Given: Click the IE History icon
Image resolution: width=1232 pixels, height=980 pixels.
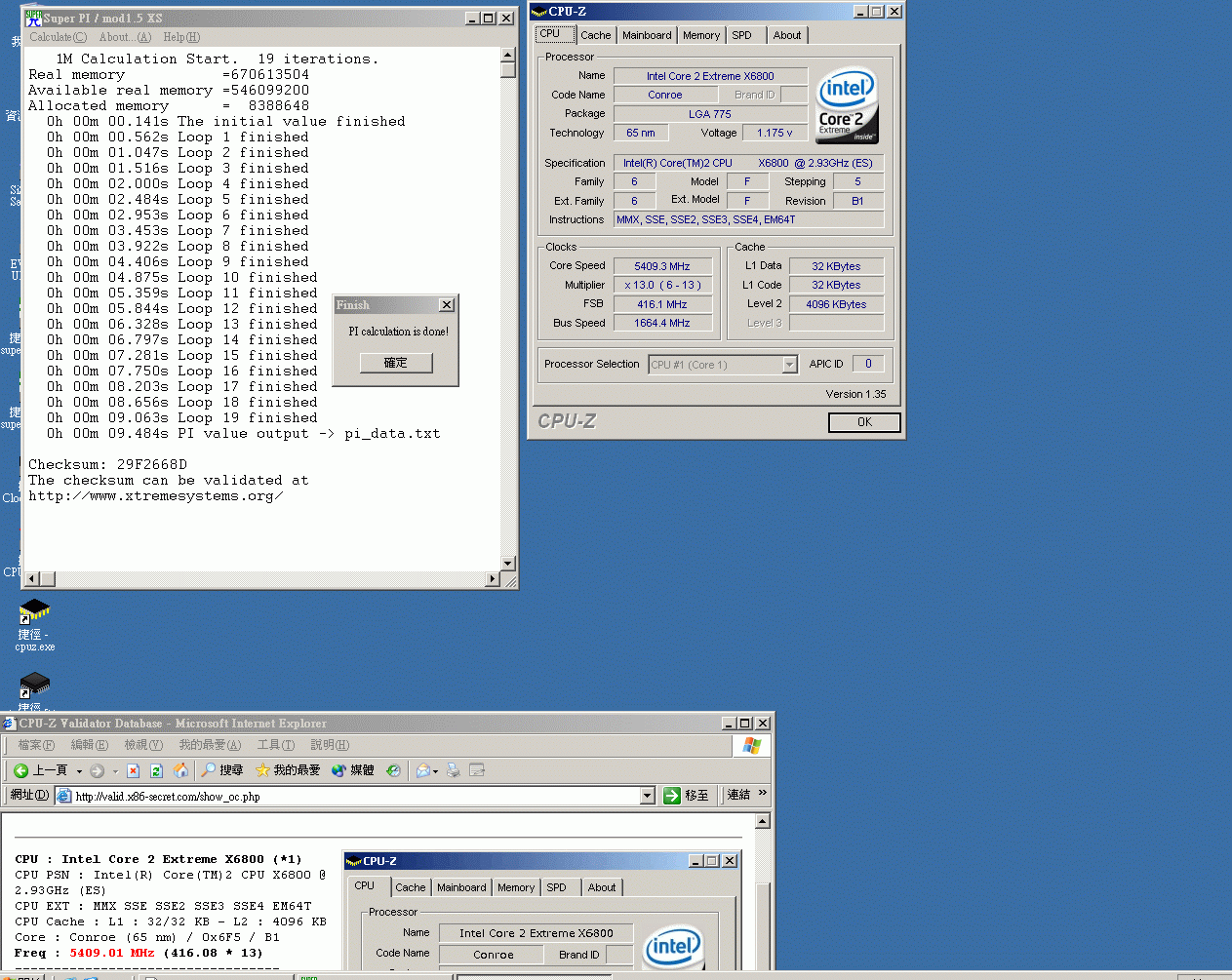Looking at the screenshot, I should tap(393, 770).
